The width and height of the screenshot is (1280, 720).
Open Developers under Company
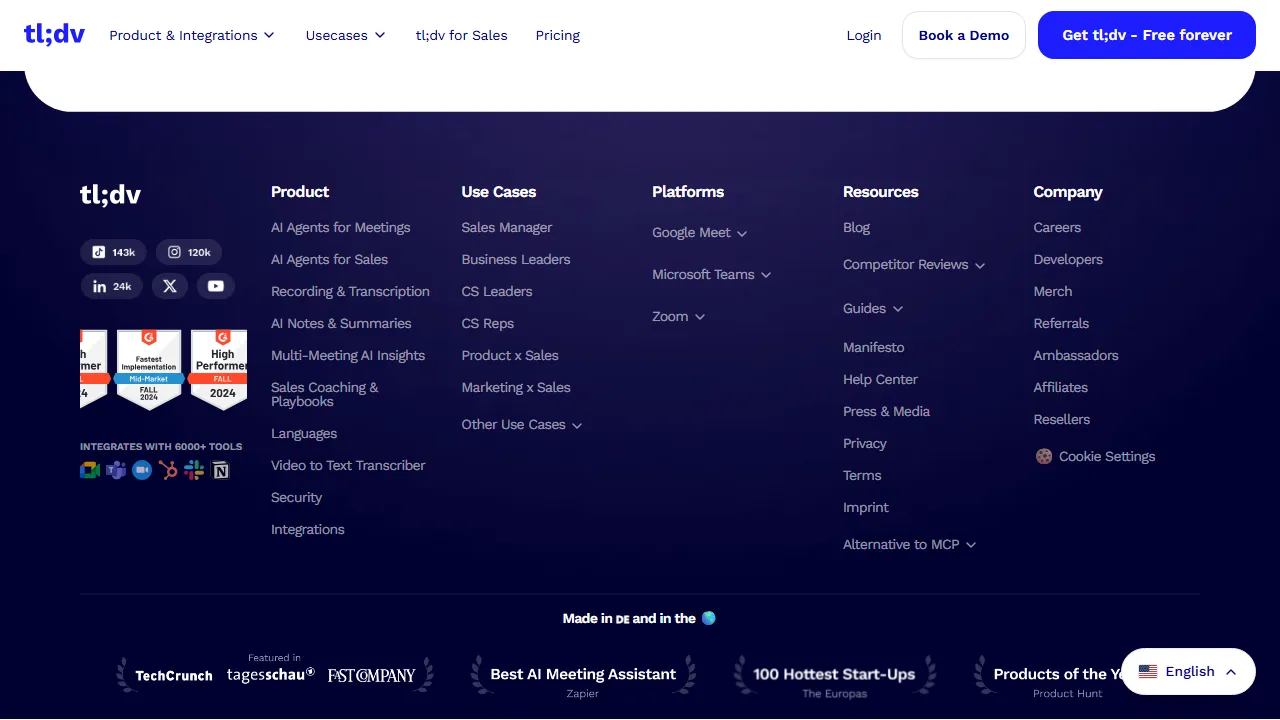click(1068, 259)
